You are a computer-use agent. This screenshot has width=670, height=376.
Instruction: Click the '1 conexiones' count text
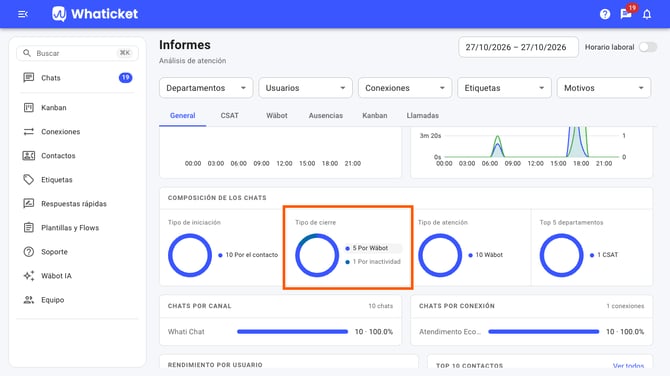tap(625, 306)
